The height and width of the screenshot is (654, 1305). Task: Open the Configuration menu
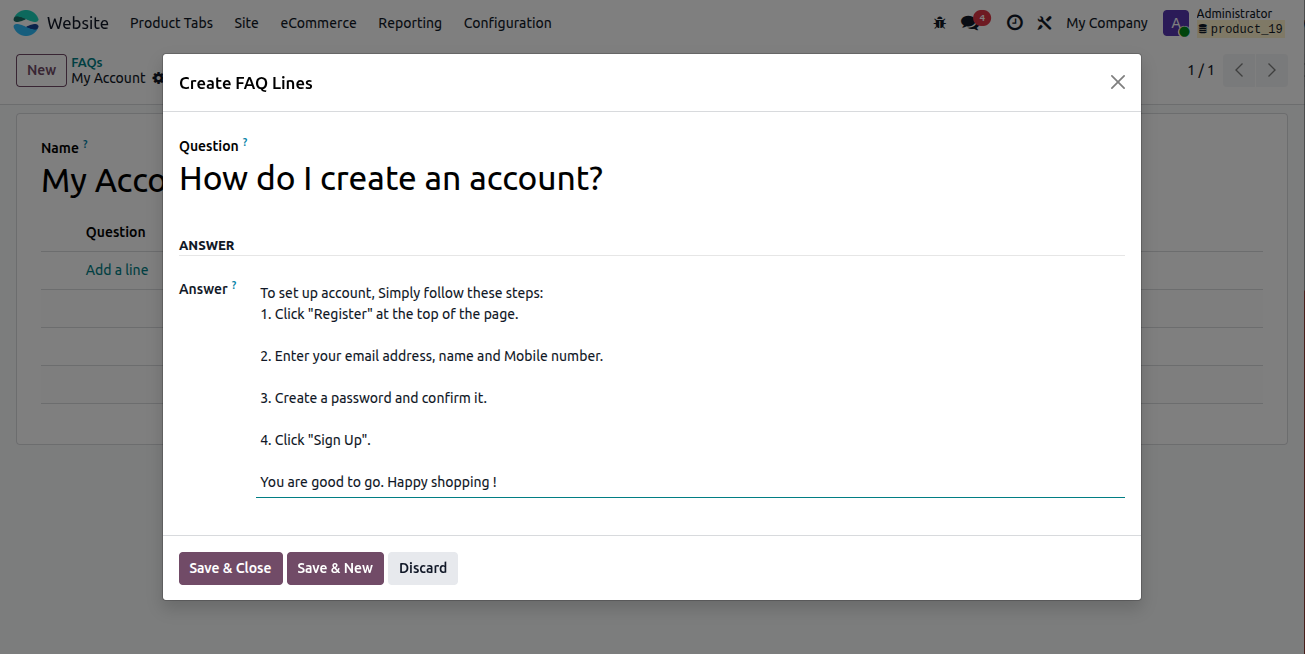(507, 23)
